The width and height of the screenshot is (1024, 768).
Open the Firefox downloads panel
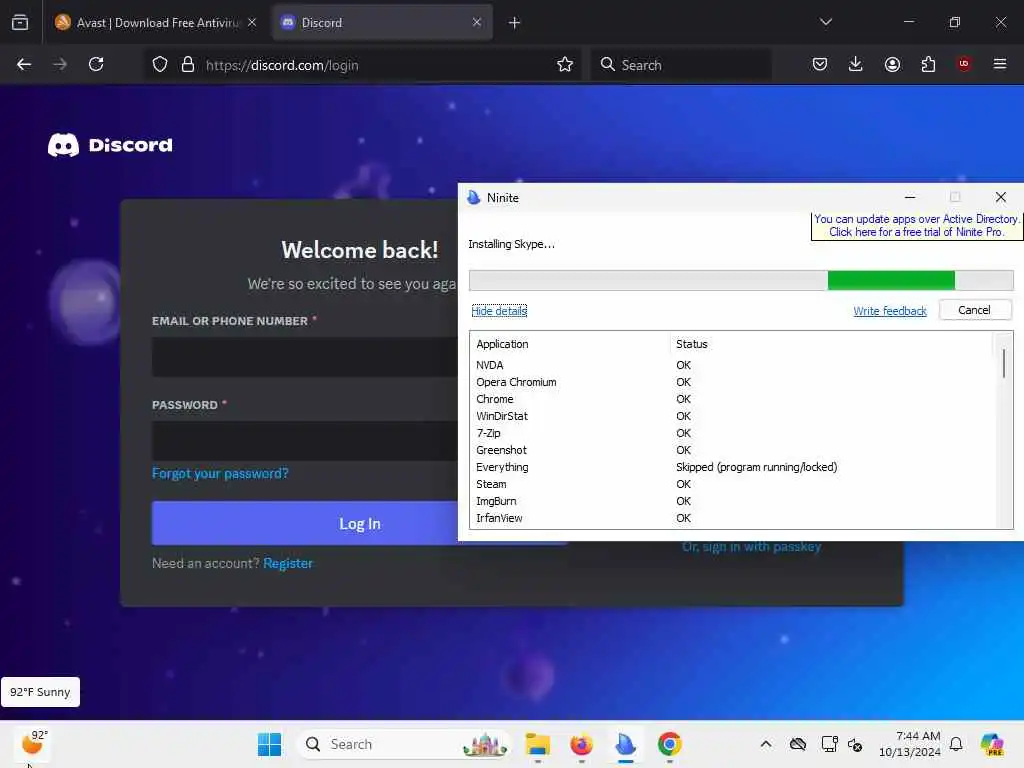(856, 64)
